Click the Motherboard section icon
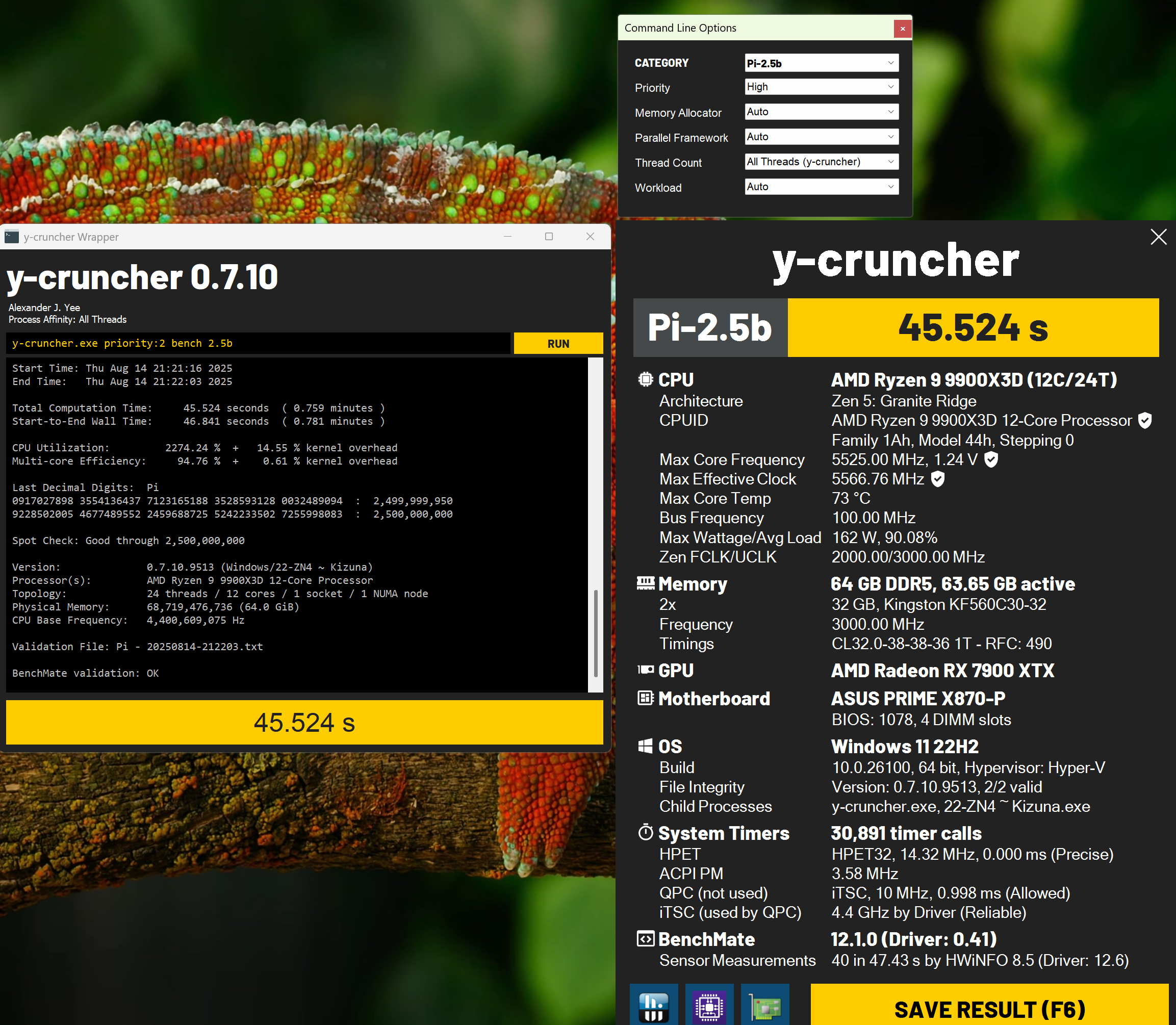Viewport: 1176px width, 1025px height. [x=645, y=698]
